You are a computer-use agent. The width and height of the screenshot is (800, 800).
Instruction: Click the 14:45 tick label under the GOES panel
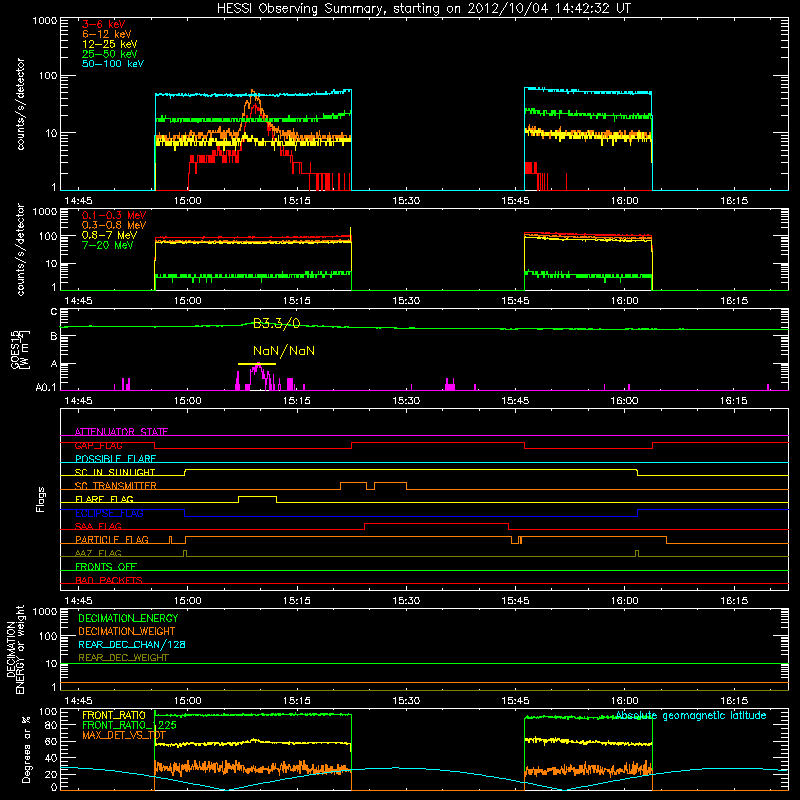pyautogui.click(x=78, y=401)
